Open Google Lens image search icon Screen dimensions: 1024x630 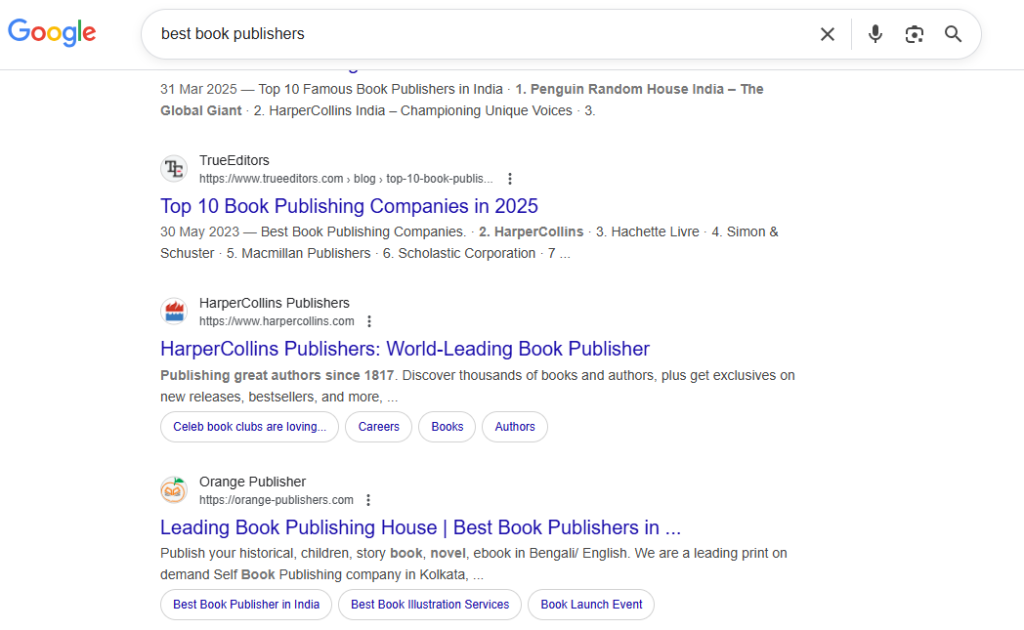tap(914, 34)
